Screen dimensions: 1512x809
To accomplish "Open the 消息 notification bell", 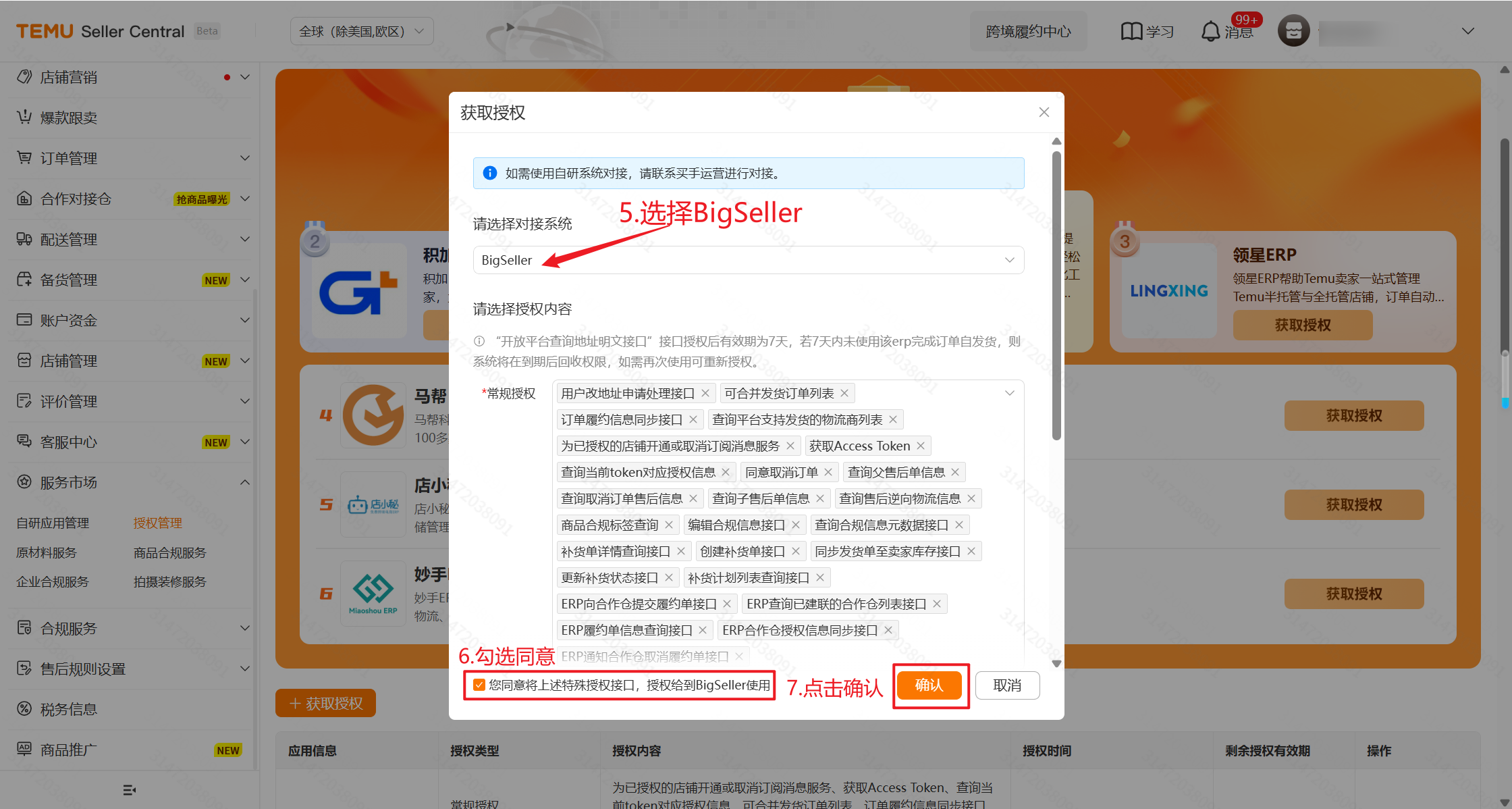I will 1211,32.
